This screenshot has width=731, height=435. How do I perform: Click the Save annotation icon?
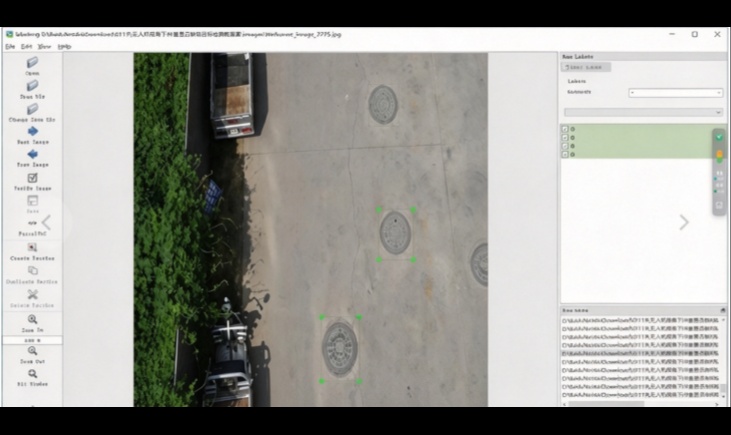(x=32, y=200)
